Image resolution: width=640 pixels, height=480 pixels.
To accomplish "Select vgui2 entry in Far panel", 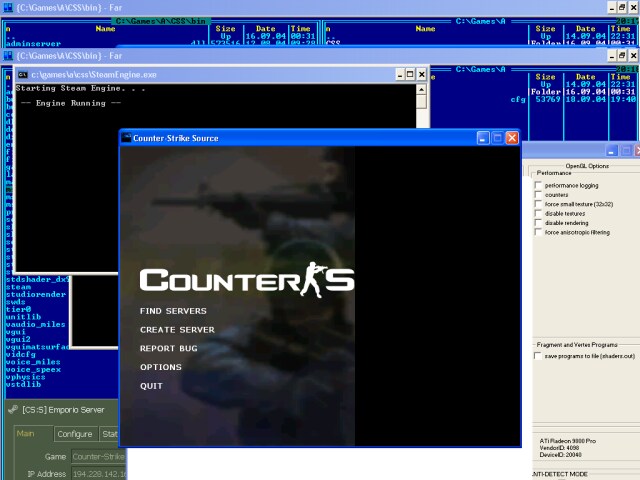I will 18,339.
